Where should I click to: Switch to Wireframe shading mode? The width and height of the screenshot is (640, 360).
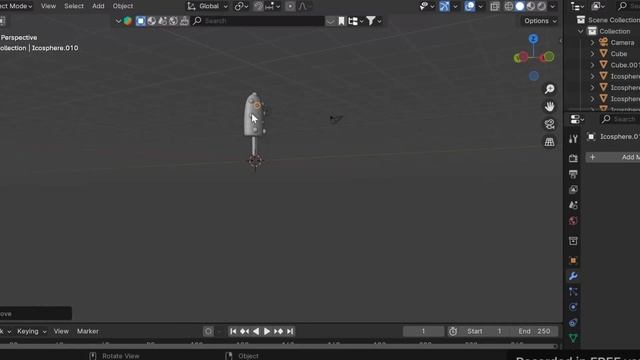[509, 6]
